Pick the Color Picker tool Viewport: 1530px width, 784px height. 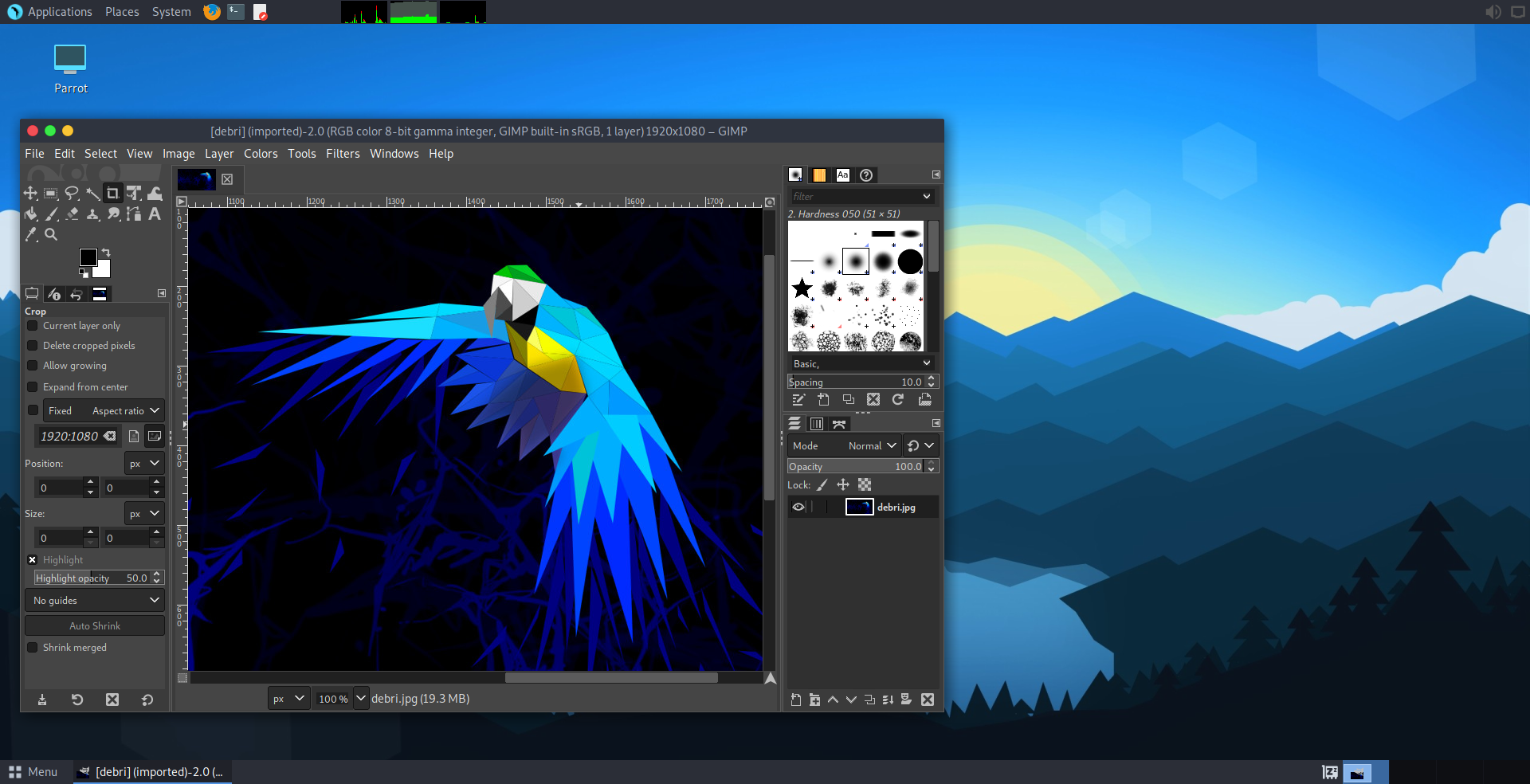coord(31,234)
